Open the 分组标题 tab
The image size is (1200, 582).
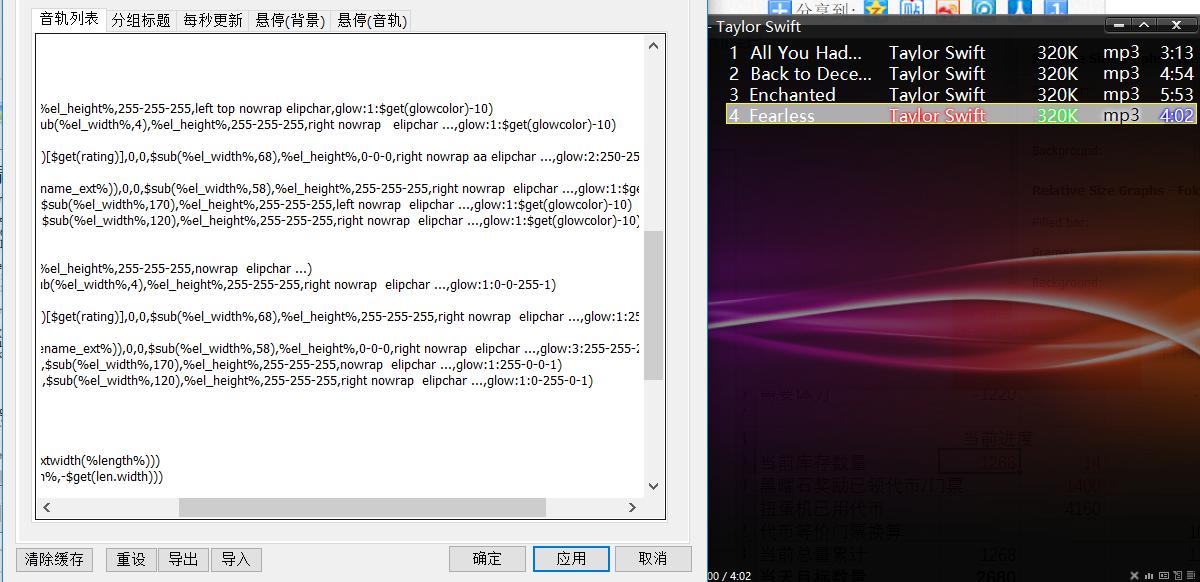(x=141, y=20)
